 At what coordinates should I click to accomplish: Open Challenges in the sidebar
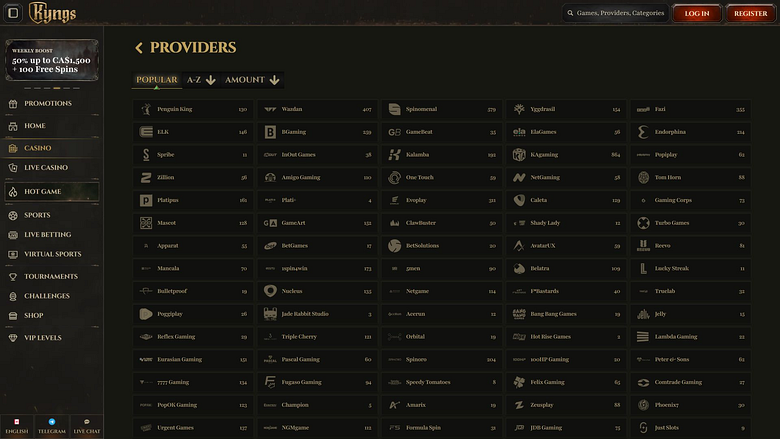coord(52,296)
